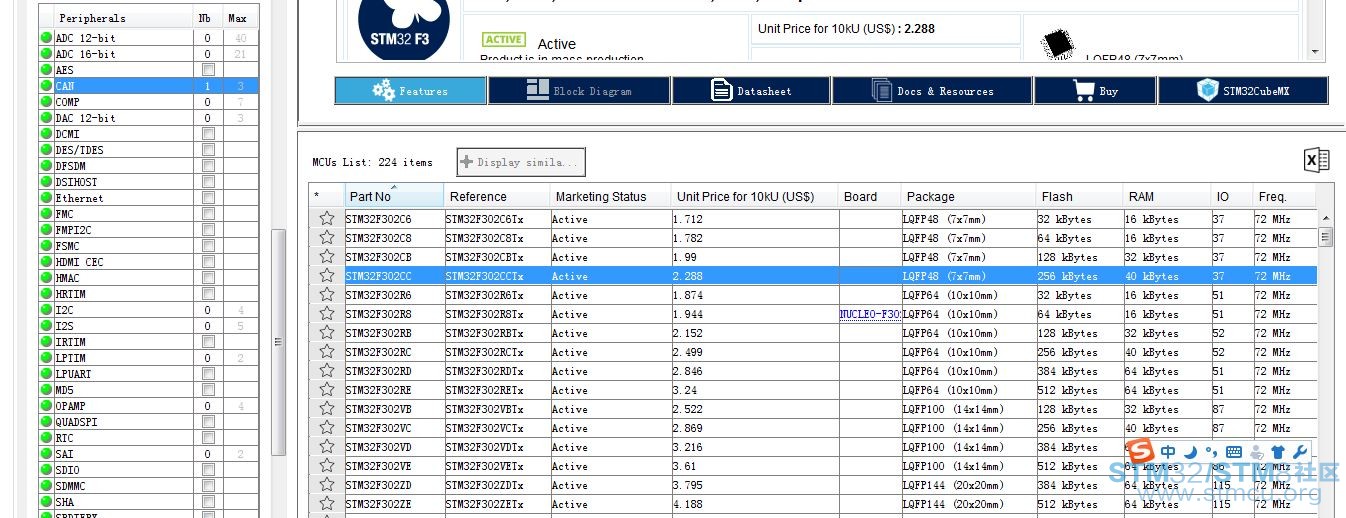Viewport: 1346px width, 518px height.
Task: Enable the AES peripheral checkbox
Action: [x=208, y=70]
